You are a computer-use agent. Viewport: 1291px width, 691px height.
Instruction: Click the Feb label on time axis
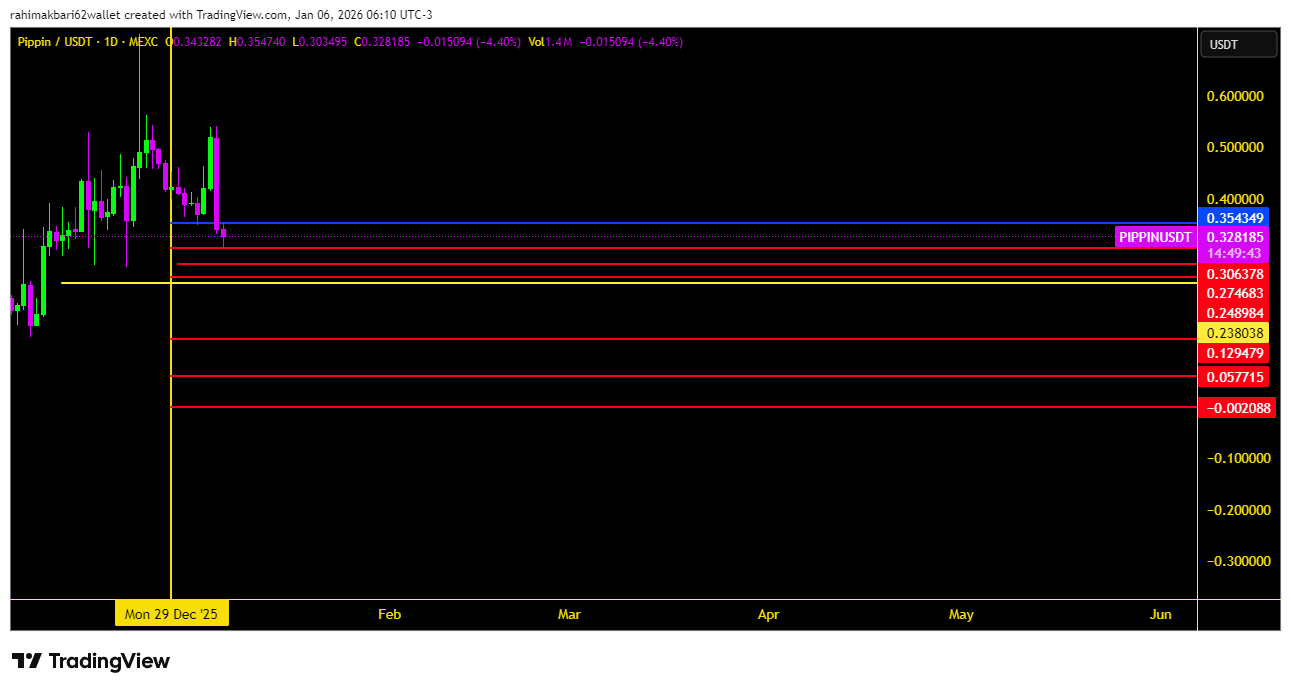[x=389, y=614]
